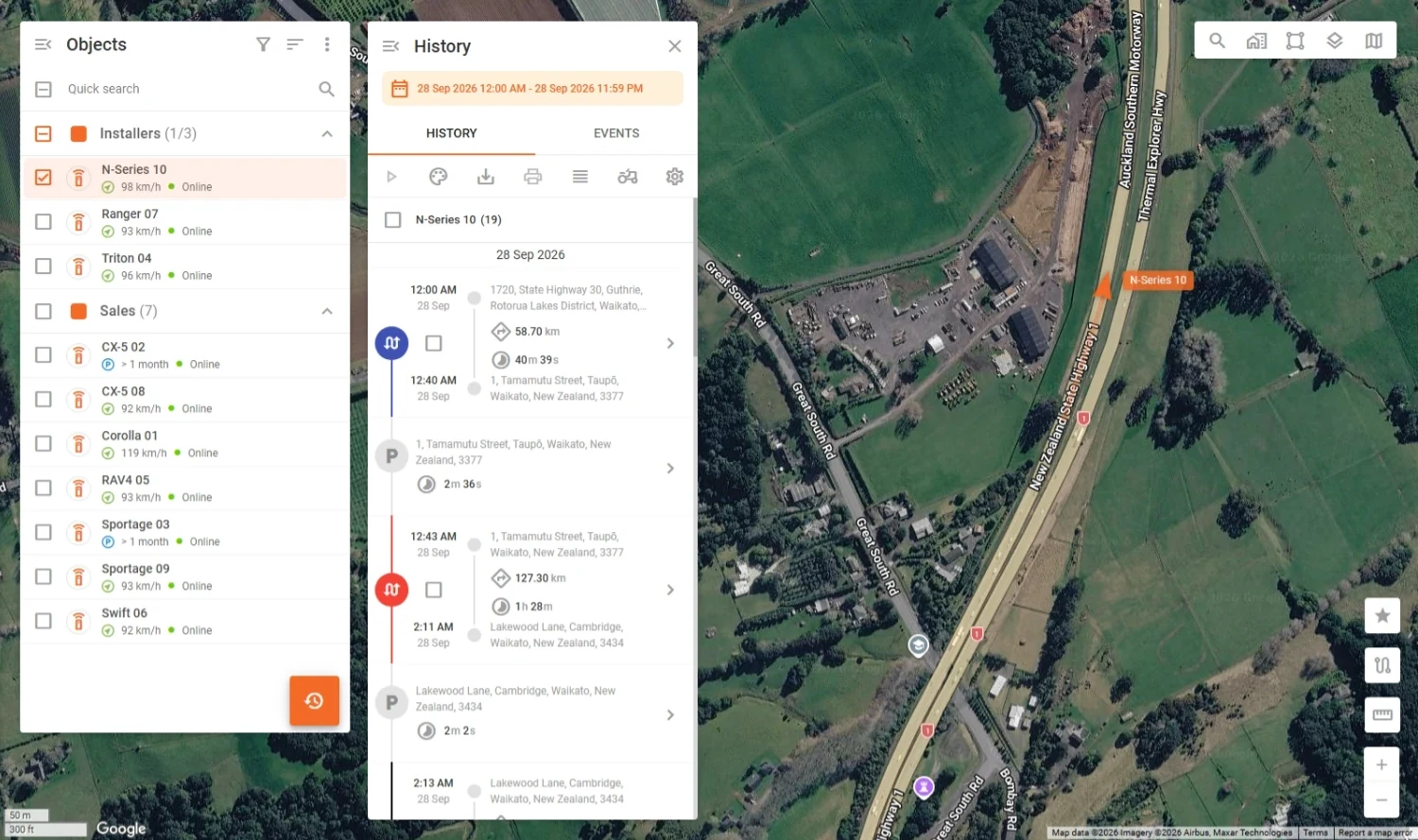Open the track color palette icon
Viewport: 1418px width, 840px height.
(438, 177)
